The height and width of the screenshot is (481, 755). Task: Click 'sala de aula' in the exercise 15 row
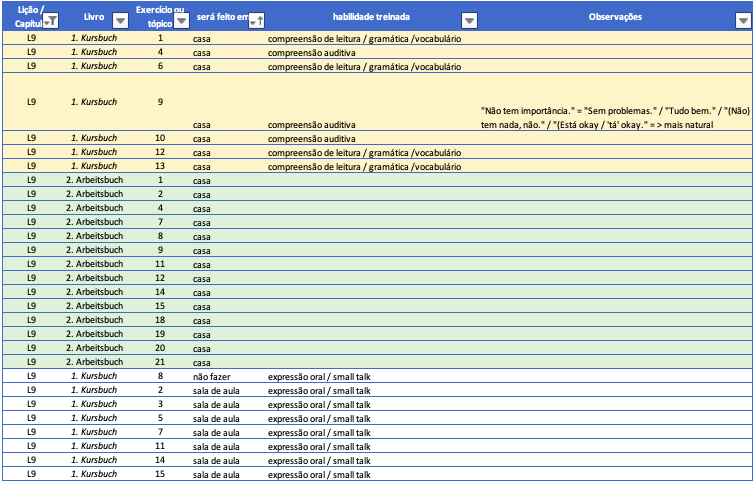(217, 474)
